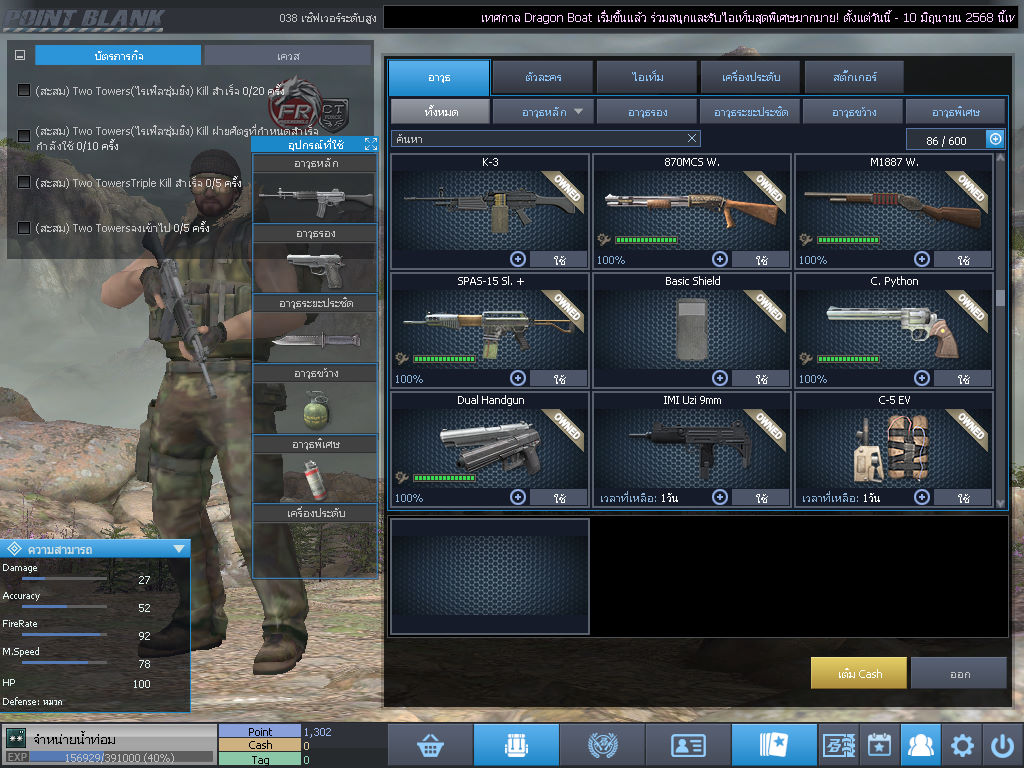Open the clan emblem icon
Image resolution: width=1024 pixels, height=768 pixels.
coord(602,745)
